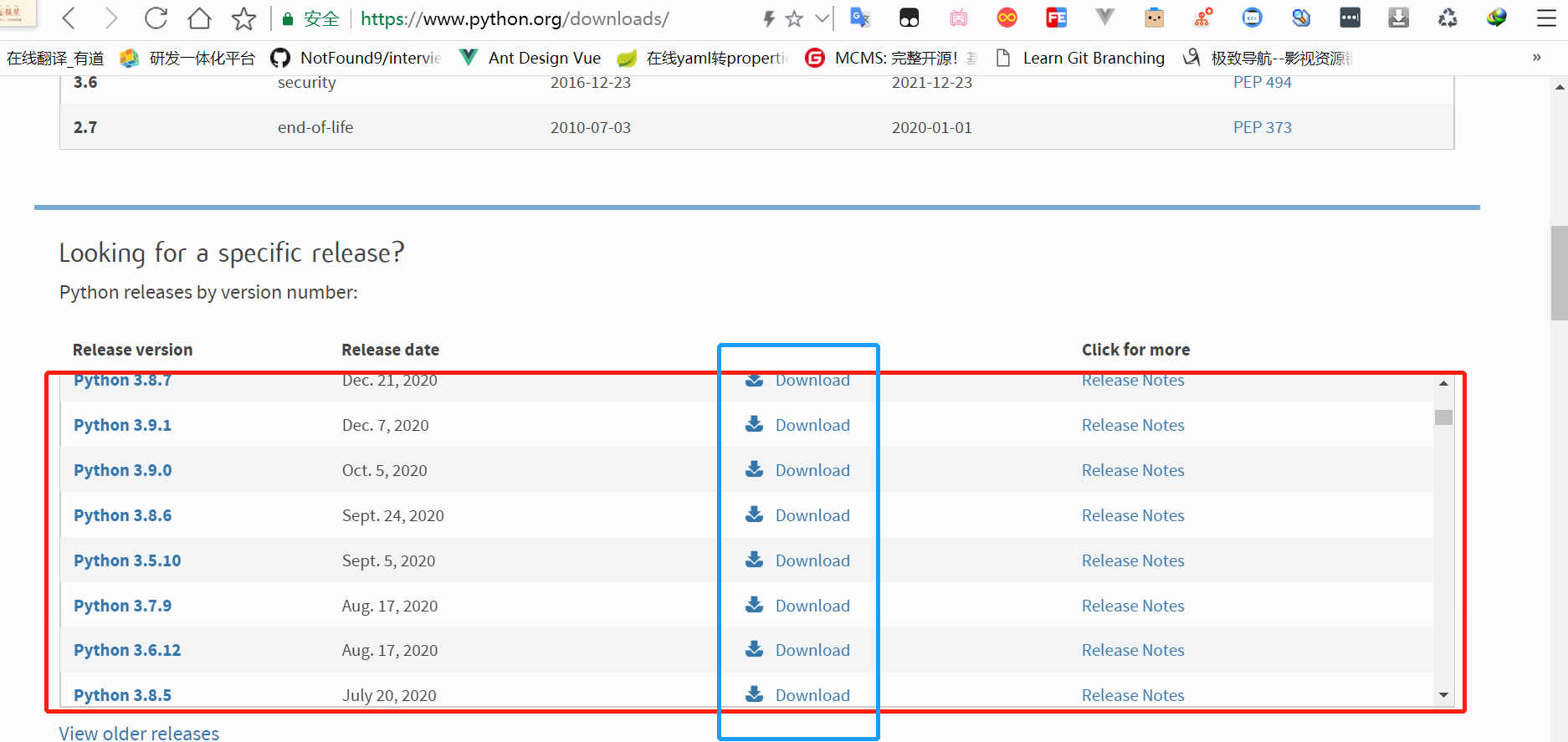Click the Download link for Python 3.7.9
The width and height of the screenshot is (1568, 742).
pos(797,606)
